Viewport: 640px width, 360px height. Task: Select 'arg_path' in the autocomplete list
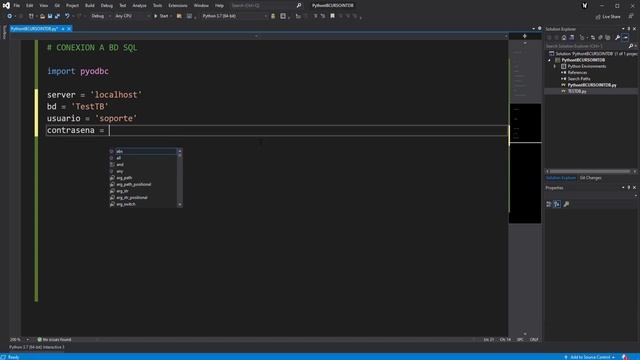[x=143, y=178]
